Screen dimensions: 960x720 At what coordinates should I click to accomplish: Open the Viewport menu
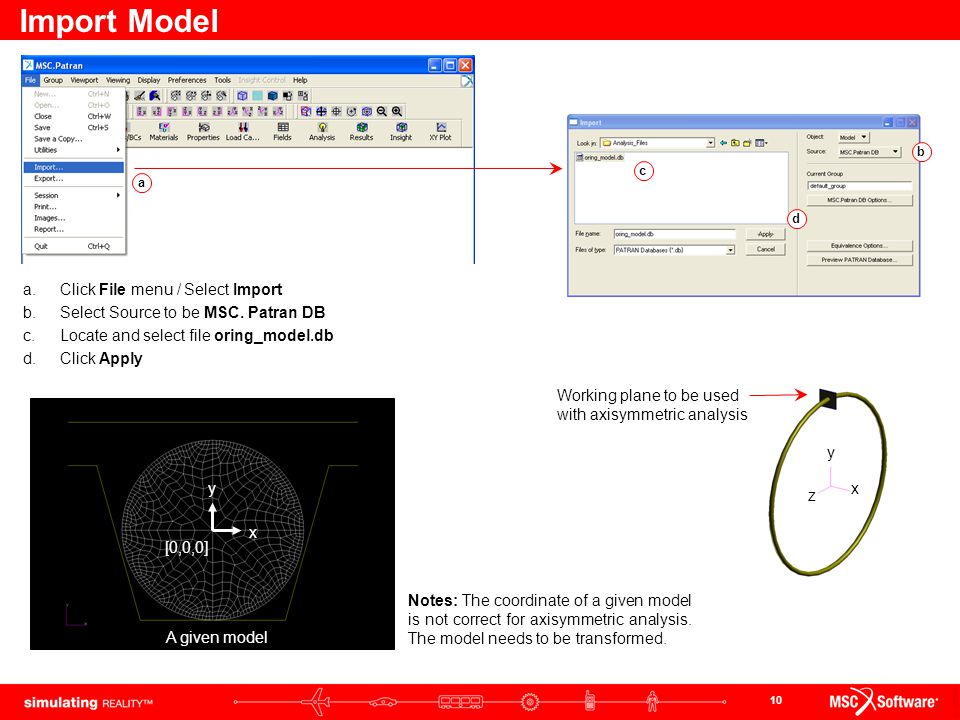[x=84, y=80]
